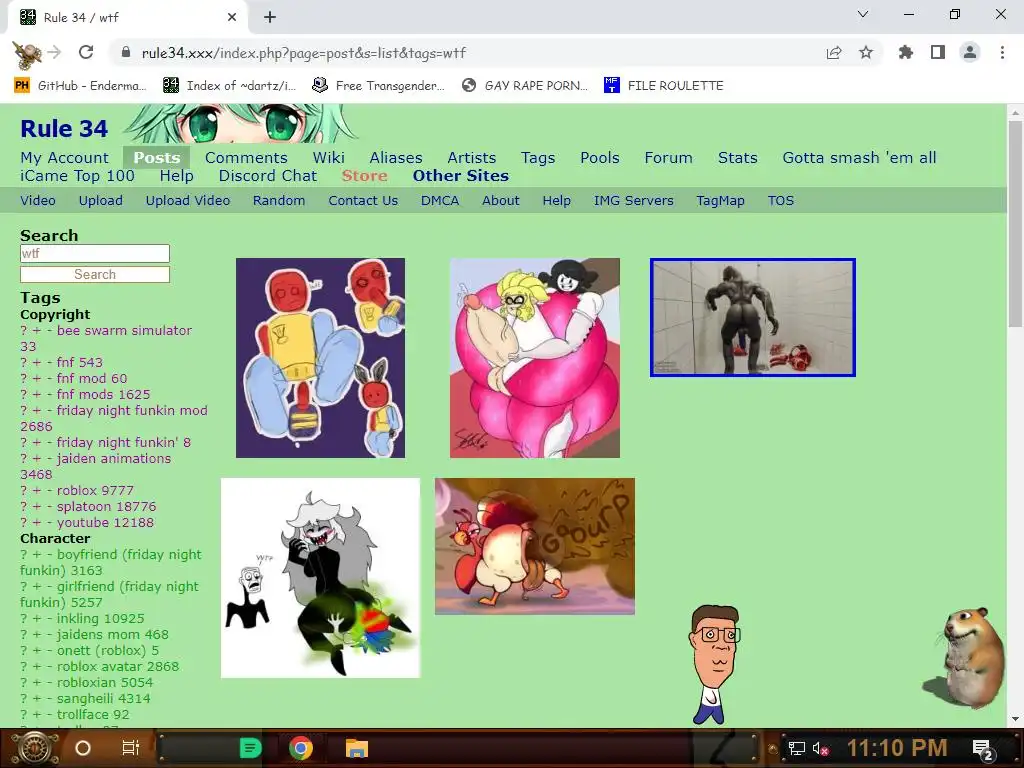Open Contact Us in the submenu
This screenshot has width=1024, height=768.
click(363, 200)
